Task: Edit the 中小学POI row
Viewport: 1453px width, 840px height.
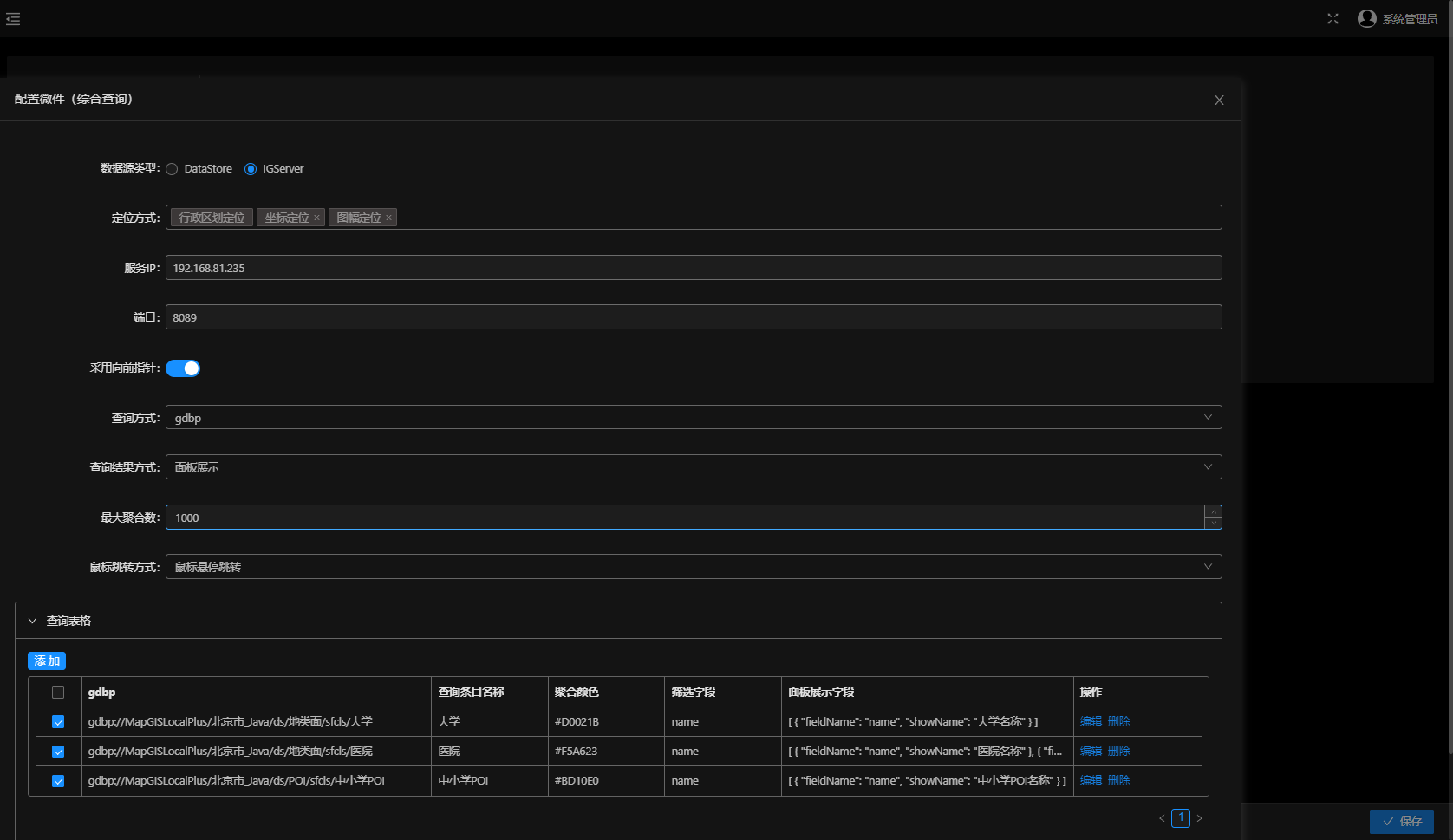Action: (1091, 780)
